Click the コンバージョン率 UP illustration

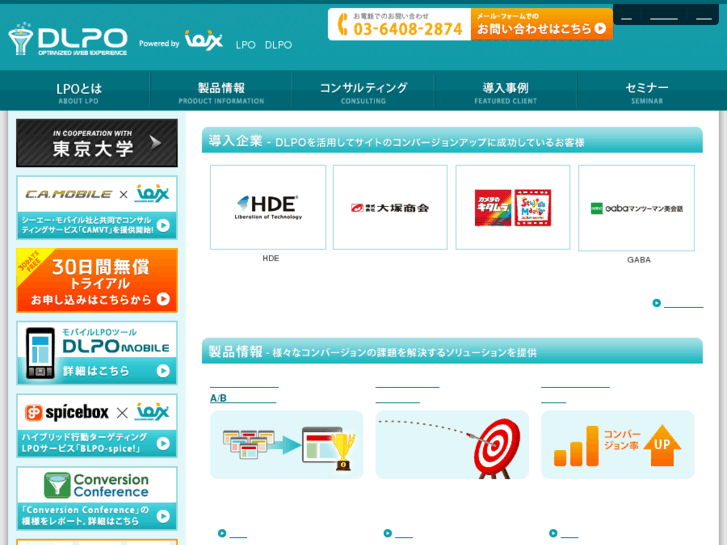click(618, 444)
